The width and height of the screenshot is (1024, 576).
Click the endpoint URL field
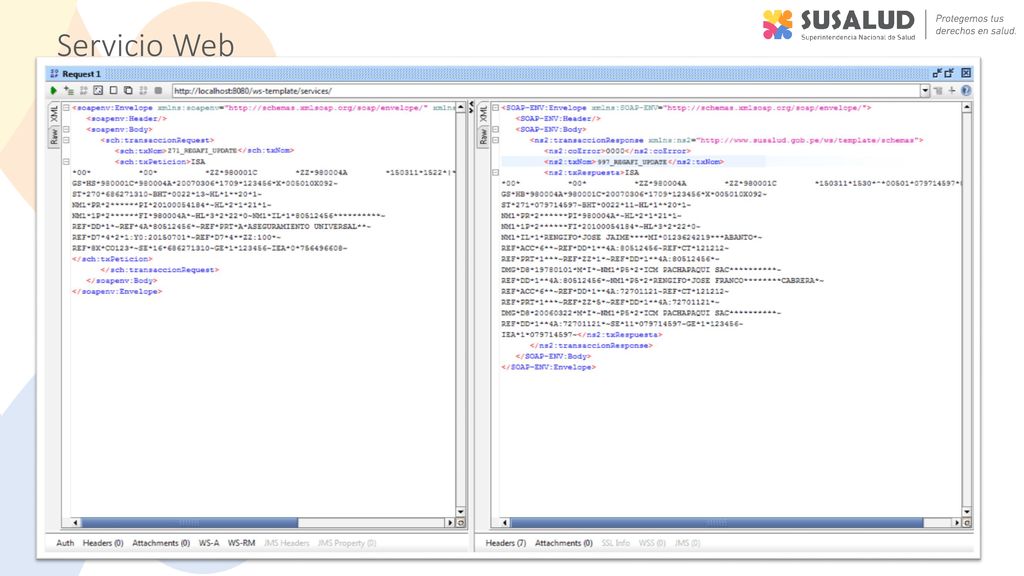click(x=546, y=91)
